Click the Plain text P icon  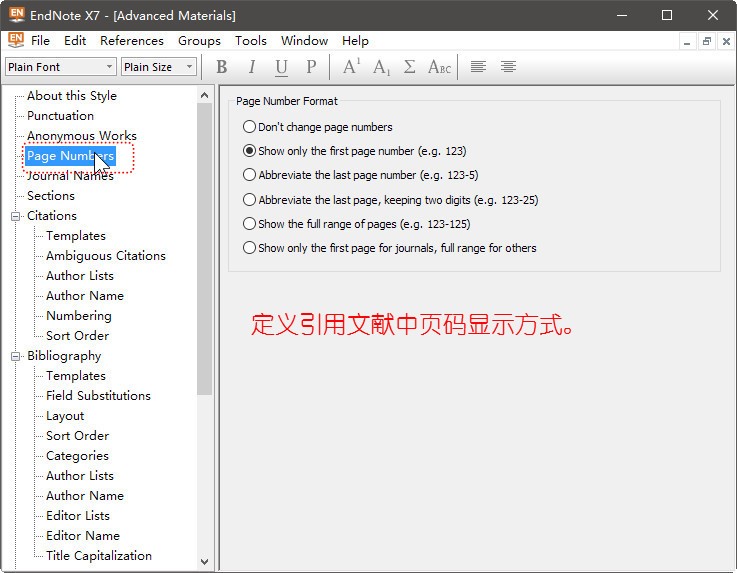[x=311, y=67]
